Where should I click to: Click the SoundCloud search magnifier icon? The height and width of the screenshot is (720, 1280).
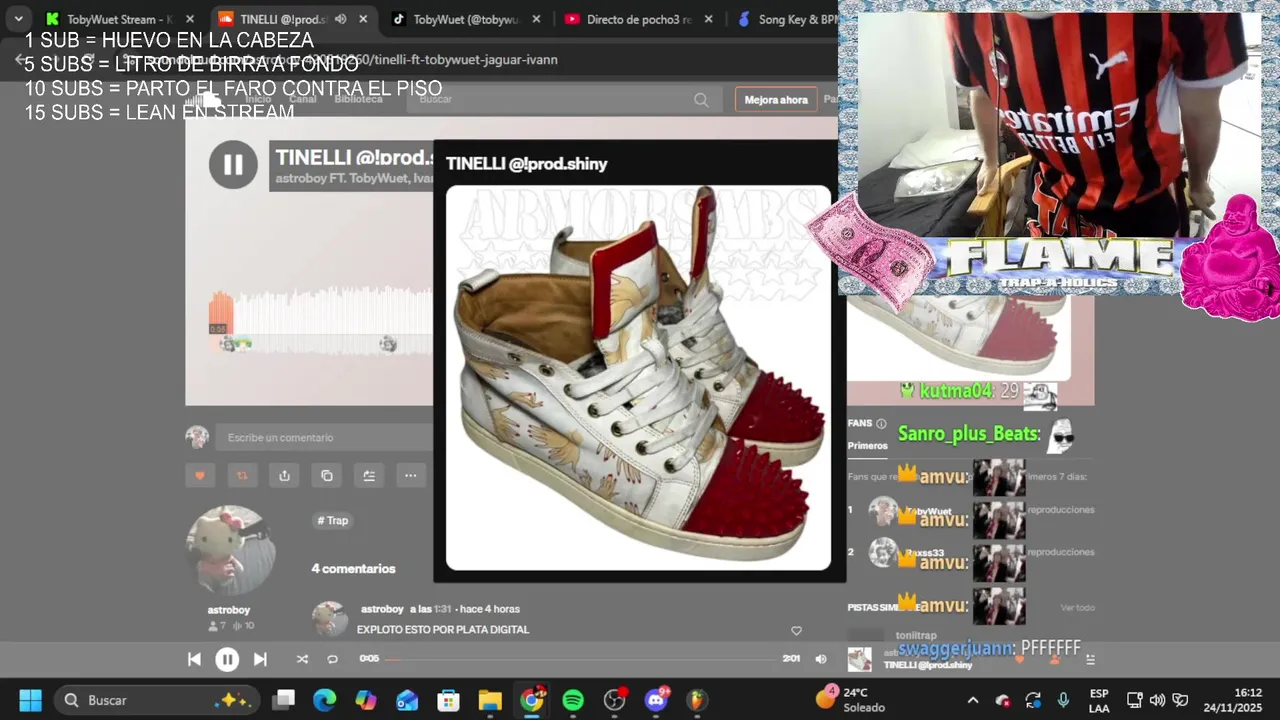701,100
